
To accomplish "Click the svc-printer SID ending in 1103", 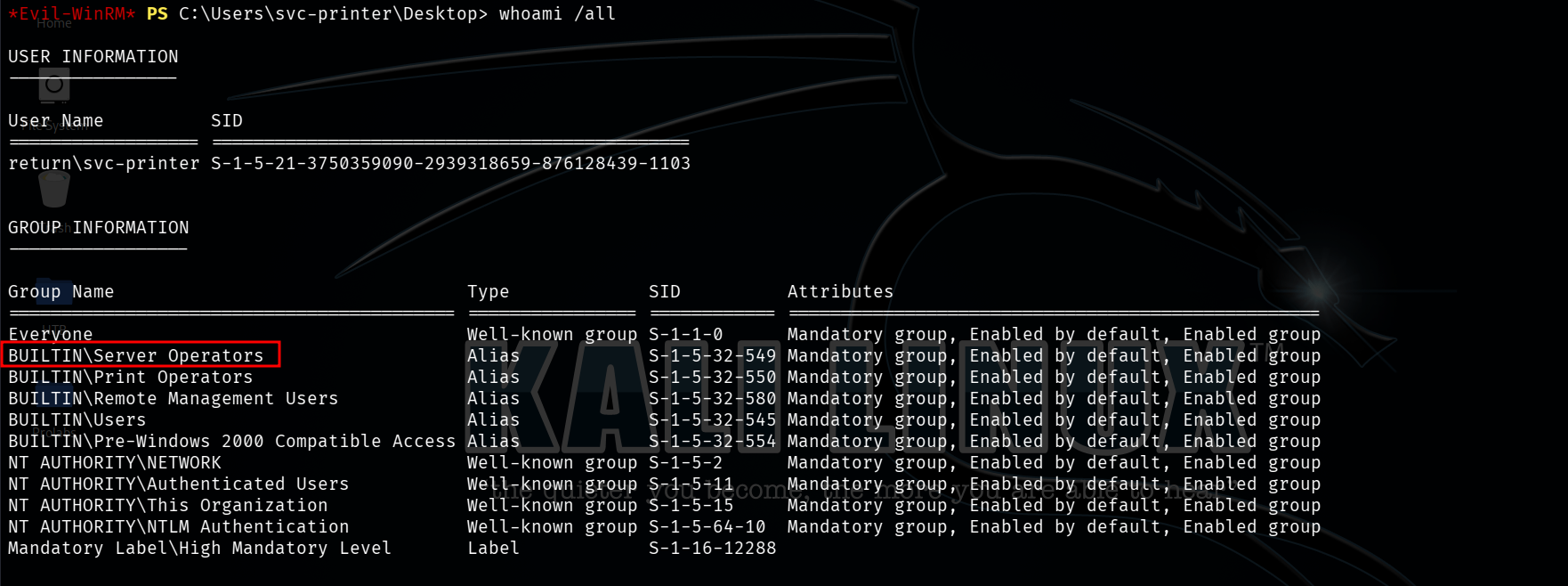I will tap(450, 163).
